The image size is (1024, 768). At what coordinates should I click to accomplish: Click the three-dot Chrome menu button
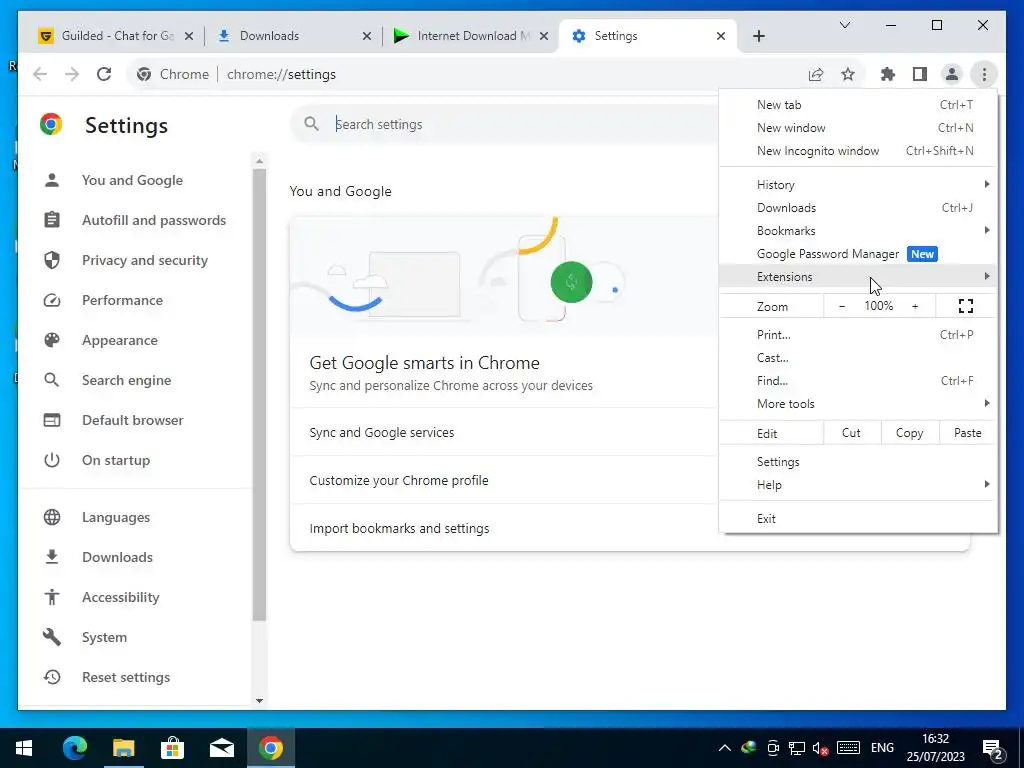point(984,74)
